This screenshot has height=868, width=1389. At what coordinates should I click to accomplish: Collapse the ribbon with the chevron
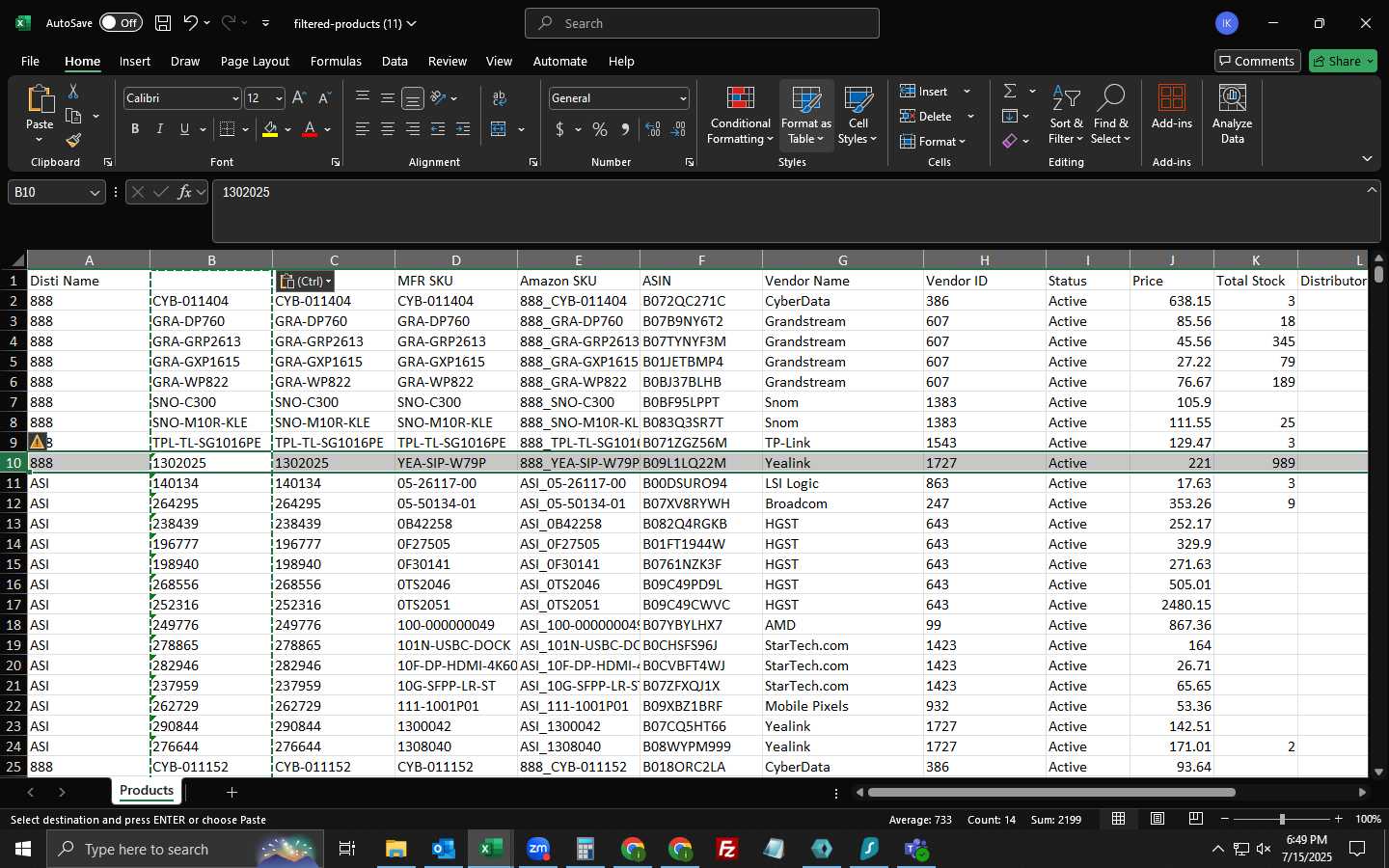pyautogui.click(x=1367, y=158)
